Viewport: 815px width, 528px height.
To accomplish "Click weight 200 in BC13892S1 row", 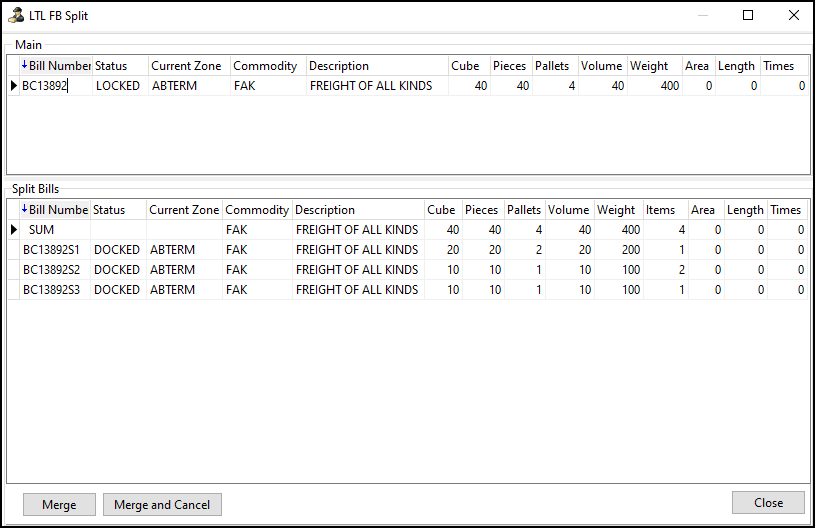I will click(619, 250).
